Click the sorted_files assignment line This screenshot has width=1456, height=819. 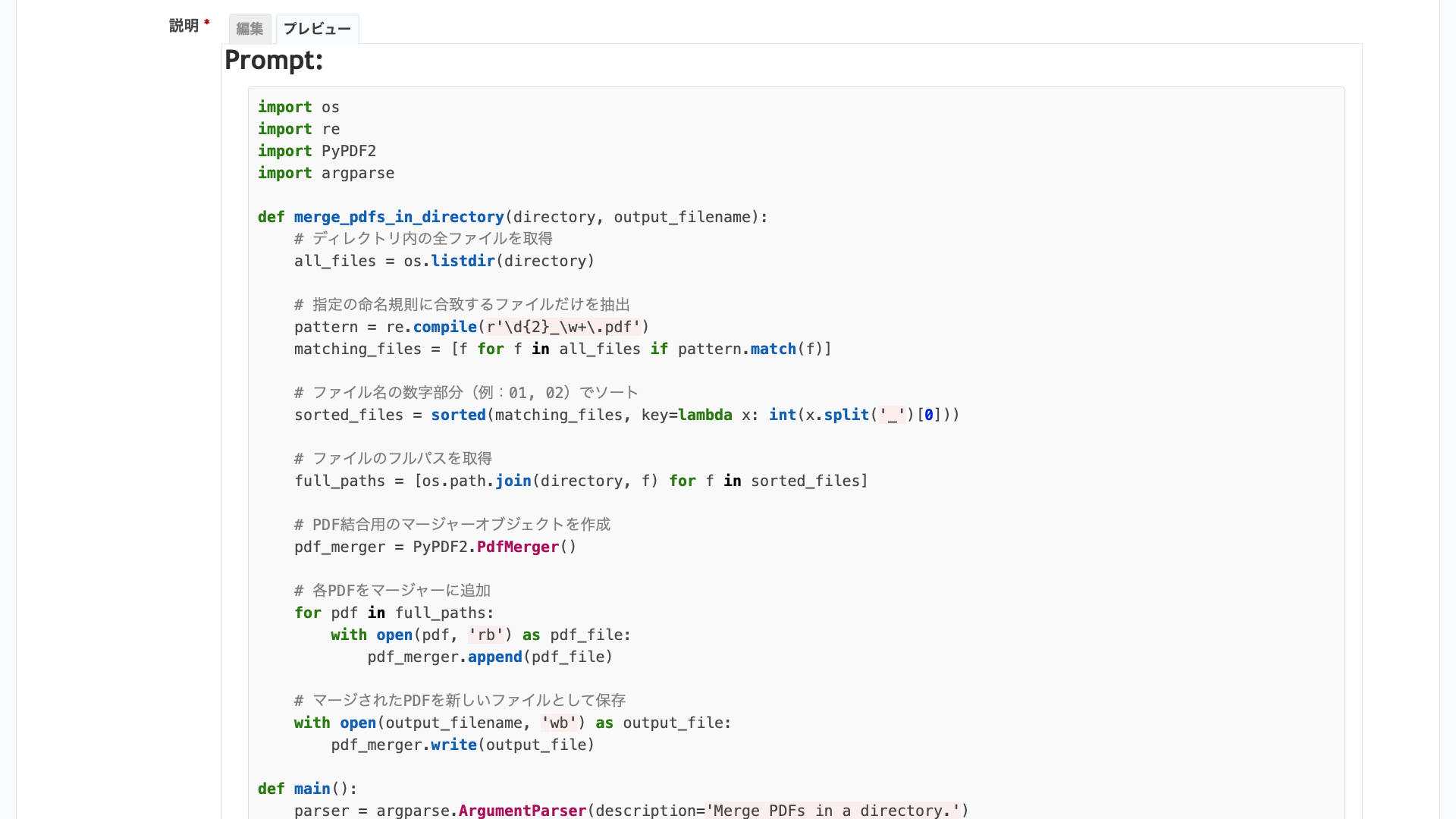click(x=626, y=415)
